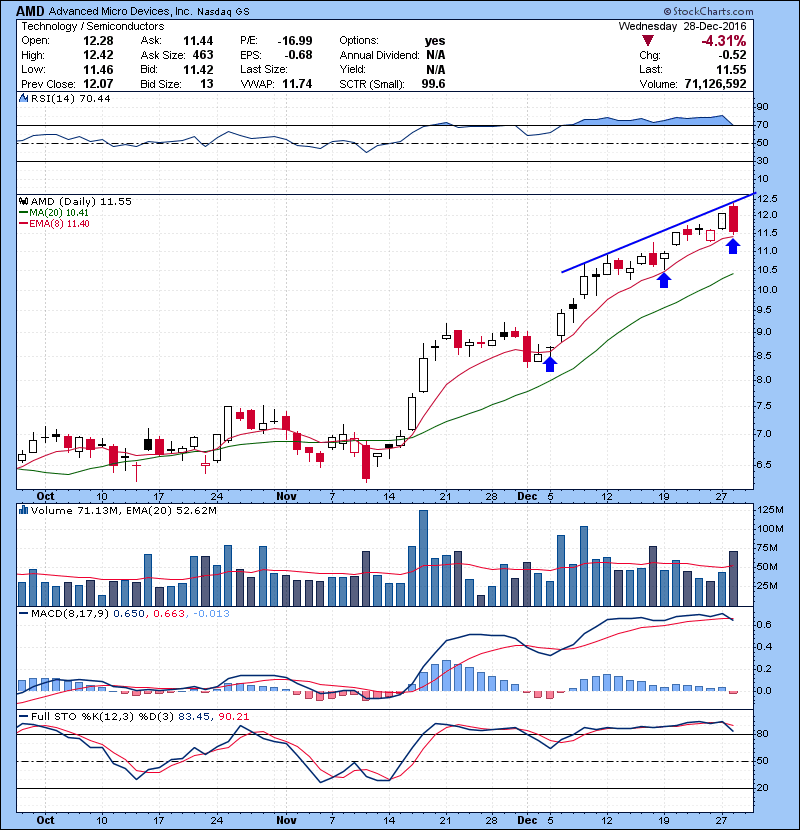Viewport: 800px width, 830px height.
Task: Click the 'Last Size:' label
Action: [x=264, y=69]
